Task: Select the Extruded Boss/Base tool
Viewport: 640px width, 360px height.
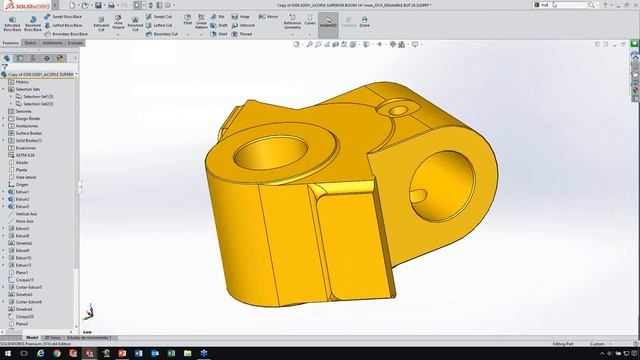Action: pos(12,24)
